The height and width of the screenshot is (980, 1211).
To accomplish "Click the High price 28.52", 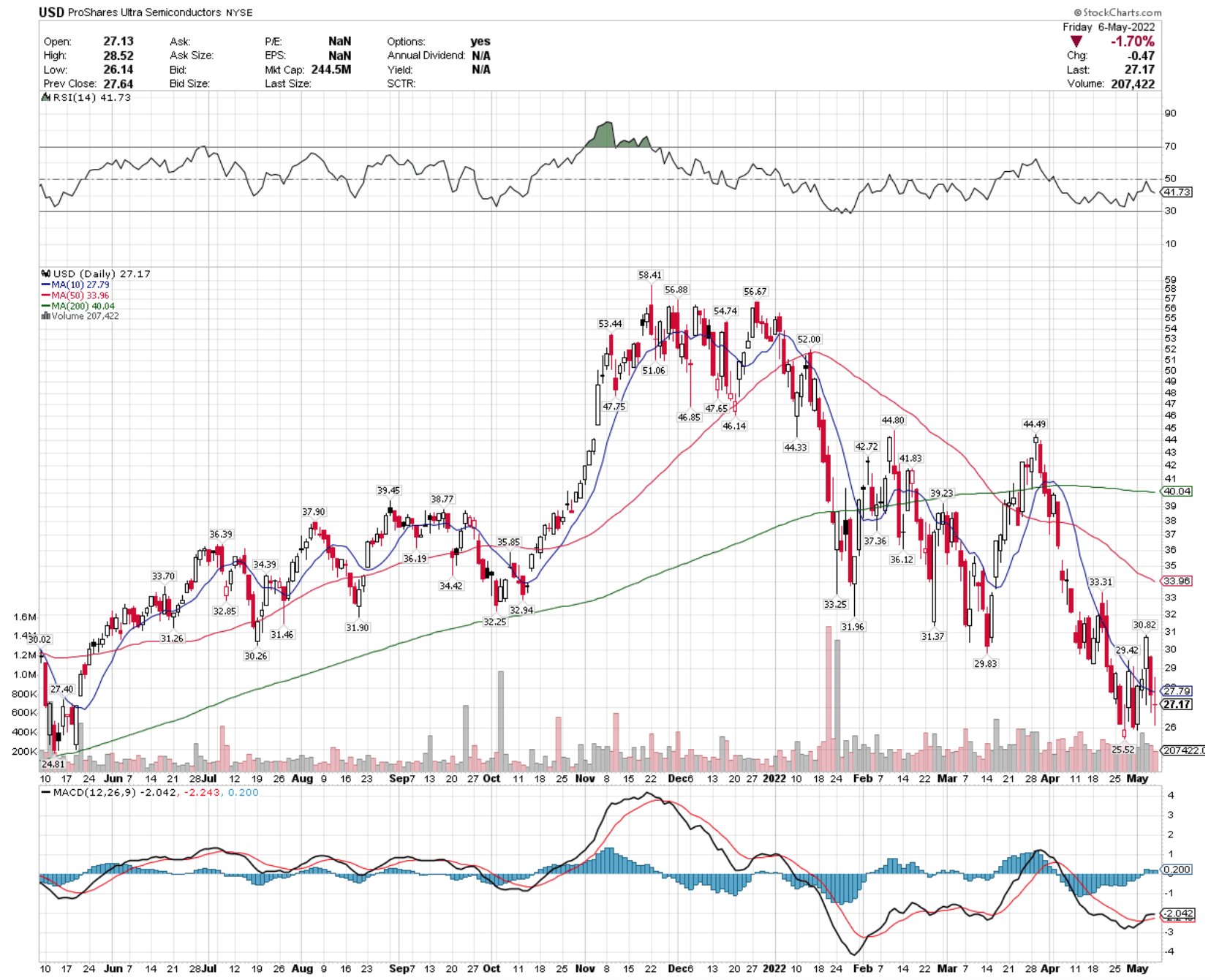I will tap(118, 56).
